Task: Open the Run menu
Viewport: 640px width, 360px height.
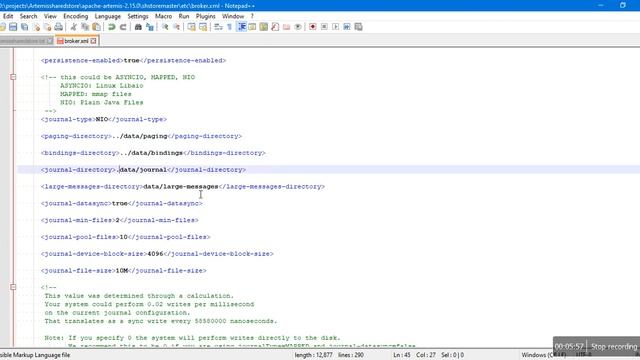Action: (x=184, y=16)
